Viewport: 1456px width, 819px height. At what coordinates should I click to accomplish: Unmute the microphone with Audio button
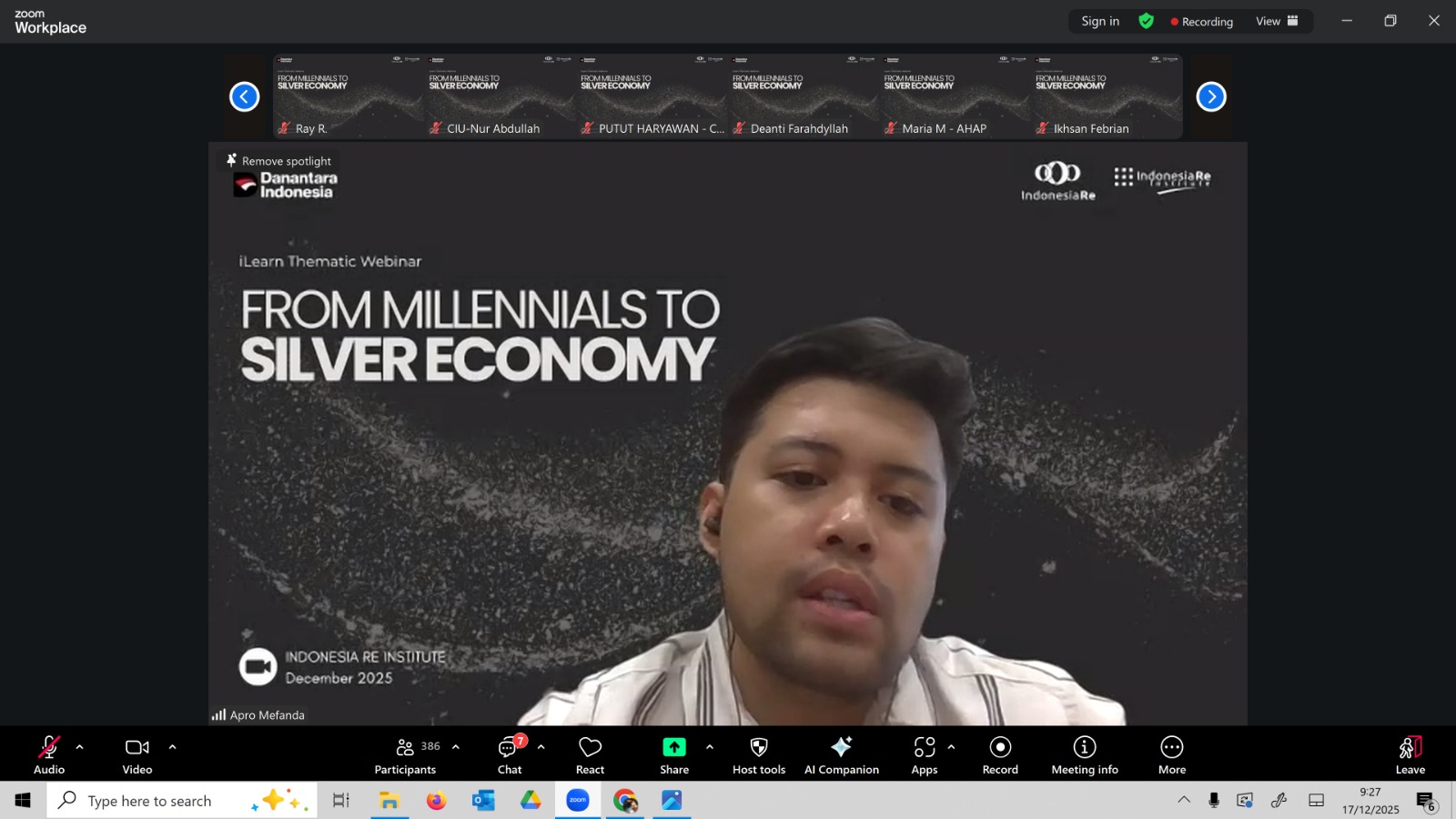pos(49,755)
